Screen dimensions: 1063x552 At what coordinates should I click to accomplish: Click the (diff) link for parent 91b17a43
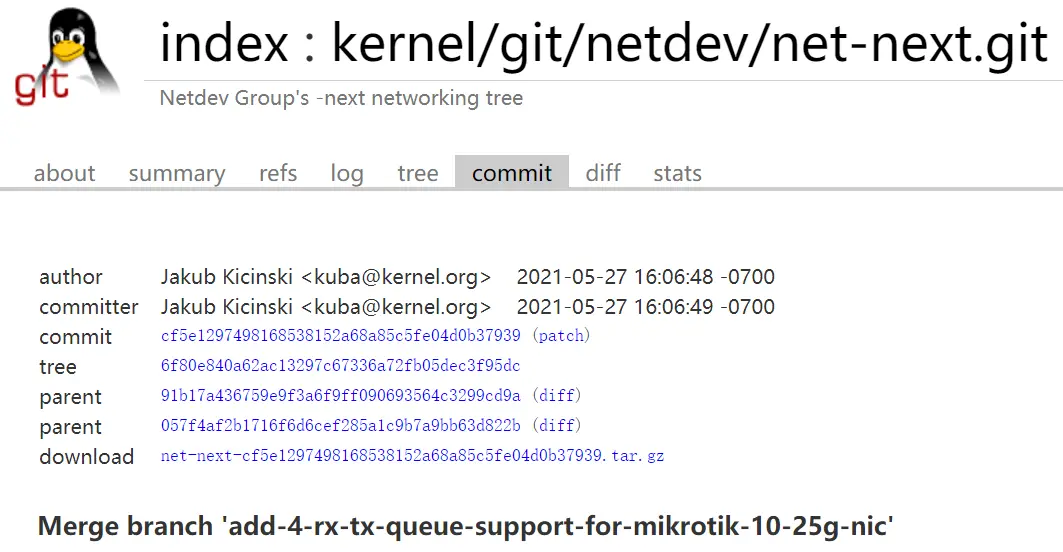click(557, 395)
